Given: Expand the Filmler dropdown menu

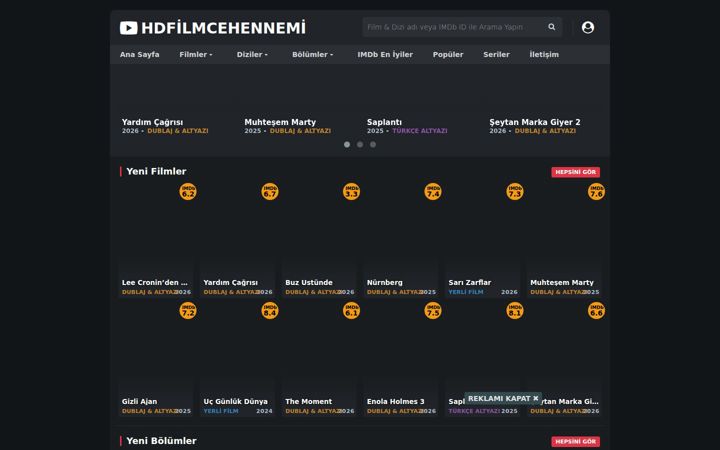Looking at the screenshot, I should coord(196,54).
